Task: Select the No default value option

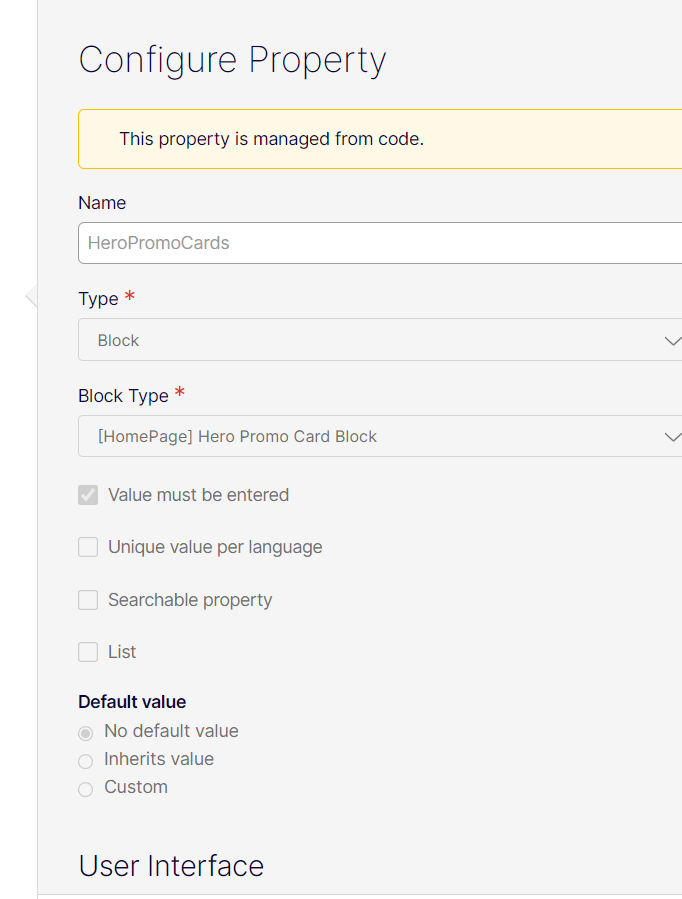Action: [86, 733]
